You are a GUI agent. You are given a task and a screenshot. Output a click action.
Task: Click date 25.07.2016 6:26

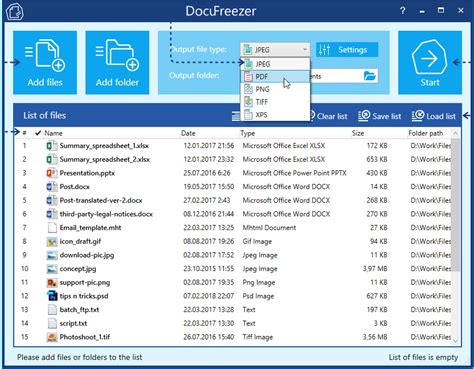pos(207,173)
